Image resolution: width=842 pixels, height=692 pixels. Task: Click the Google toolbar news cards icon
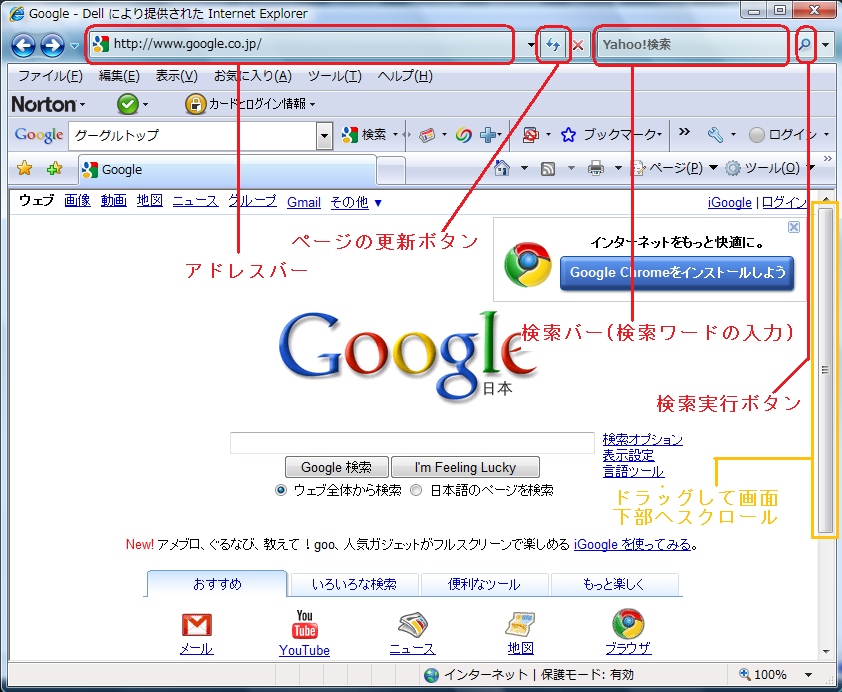(x=427, y=135)
